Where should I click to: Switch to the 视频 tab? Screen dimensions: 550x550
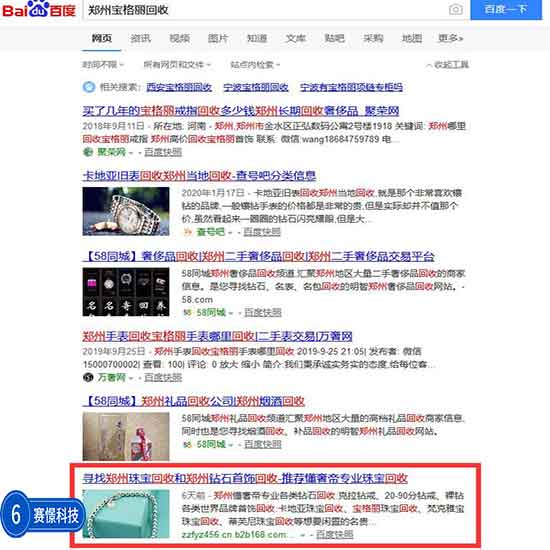click(180, 38)
